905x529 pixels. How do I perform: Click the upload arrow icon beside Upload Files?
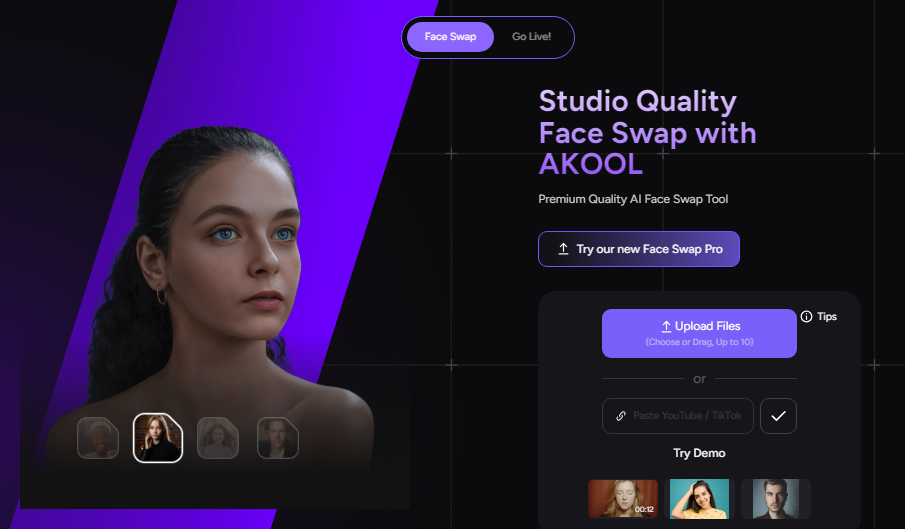point(666,327)
